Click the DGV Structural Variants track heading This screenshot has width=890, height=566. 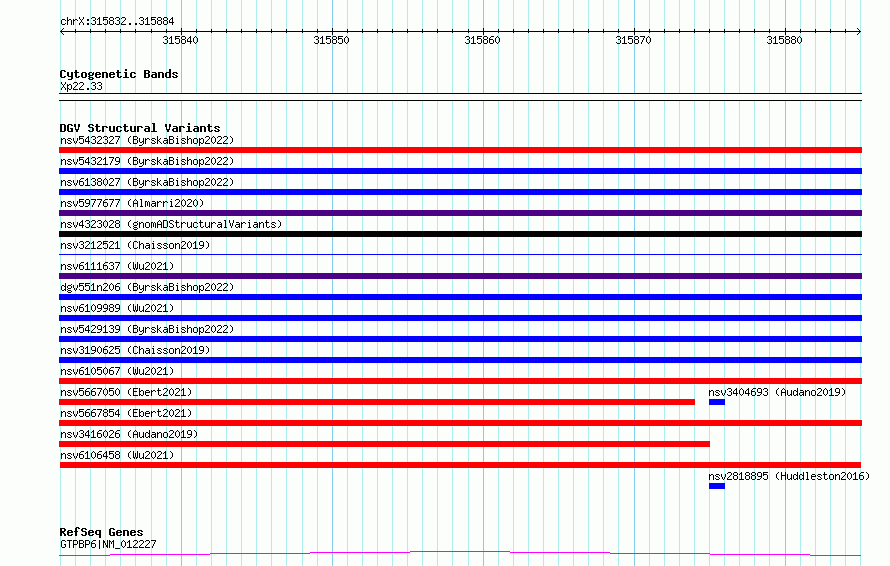[140, 128]
